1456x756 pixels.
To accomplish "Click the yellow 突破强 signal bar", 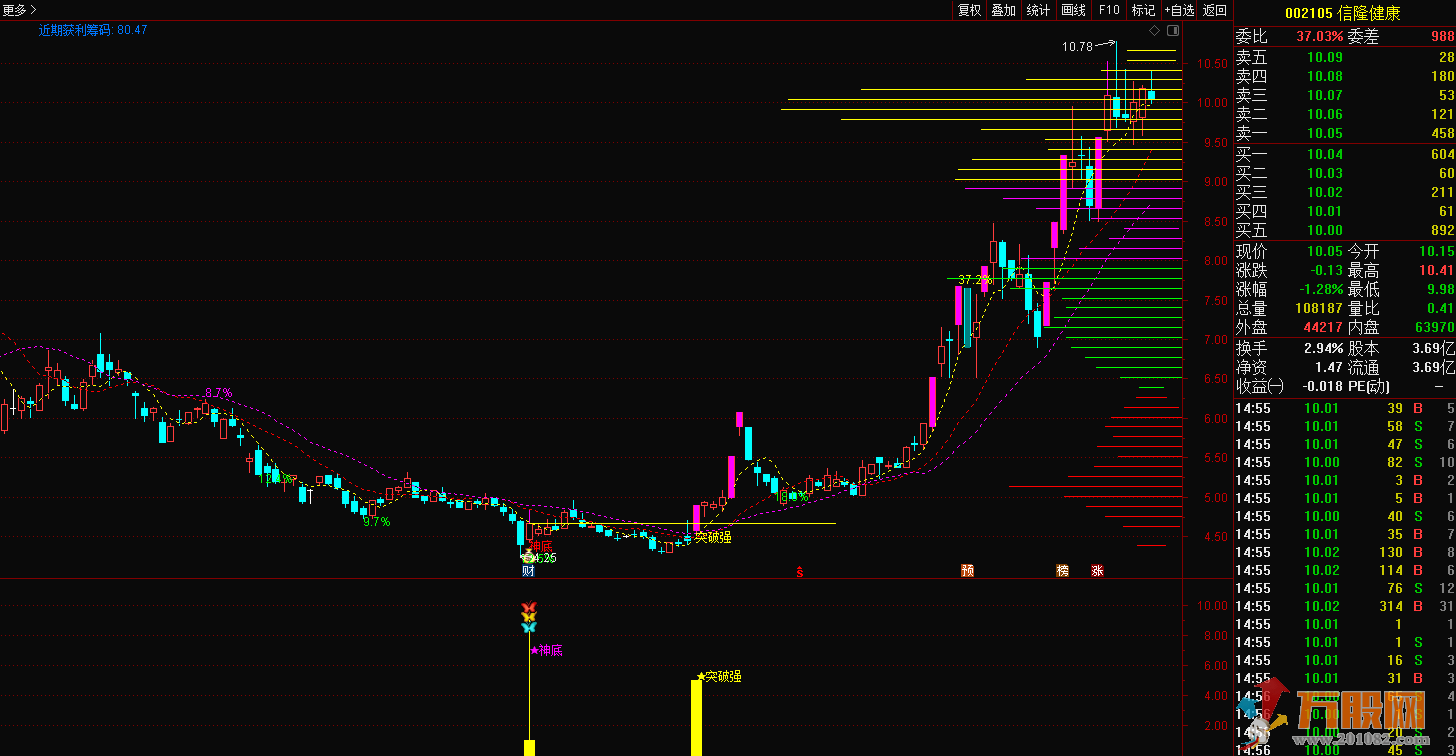I will tap(696, 718).
